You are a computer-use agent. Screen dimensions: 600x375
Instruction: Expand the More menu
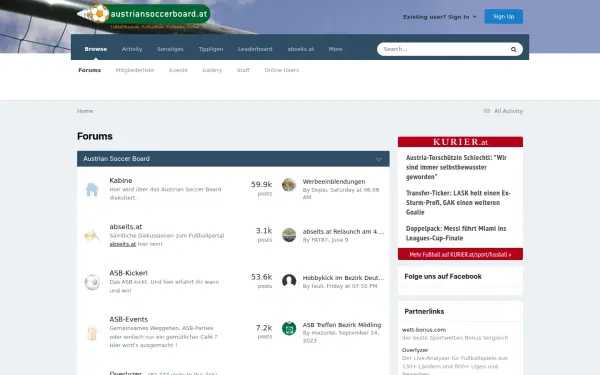coord(335,49)
